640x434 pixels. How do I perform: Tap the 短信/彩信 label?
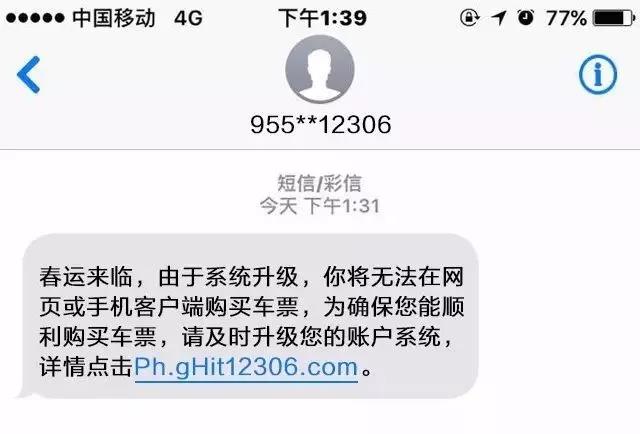click(x=320, y=183)
